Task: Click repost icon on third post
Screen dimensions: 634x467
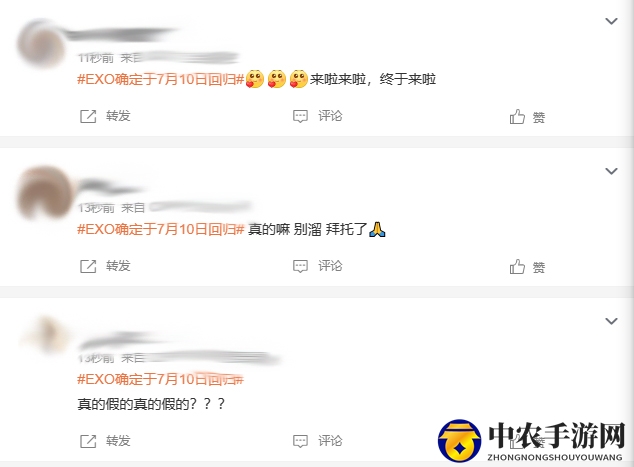Action: pos(88,441)
